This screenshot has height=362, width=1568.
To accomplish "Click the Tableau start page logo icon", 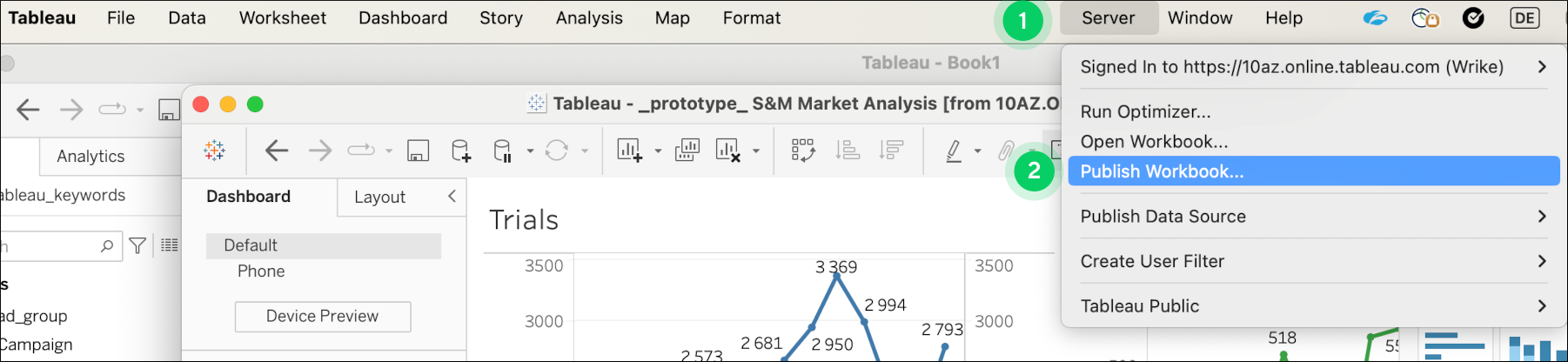I will pyautogui.click(x=214, y=151).
